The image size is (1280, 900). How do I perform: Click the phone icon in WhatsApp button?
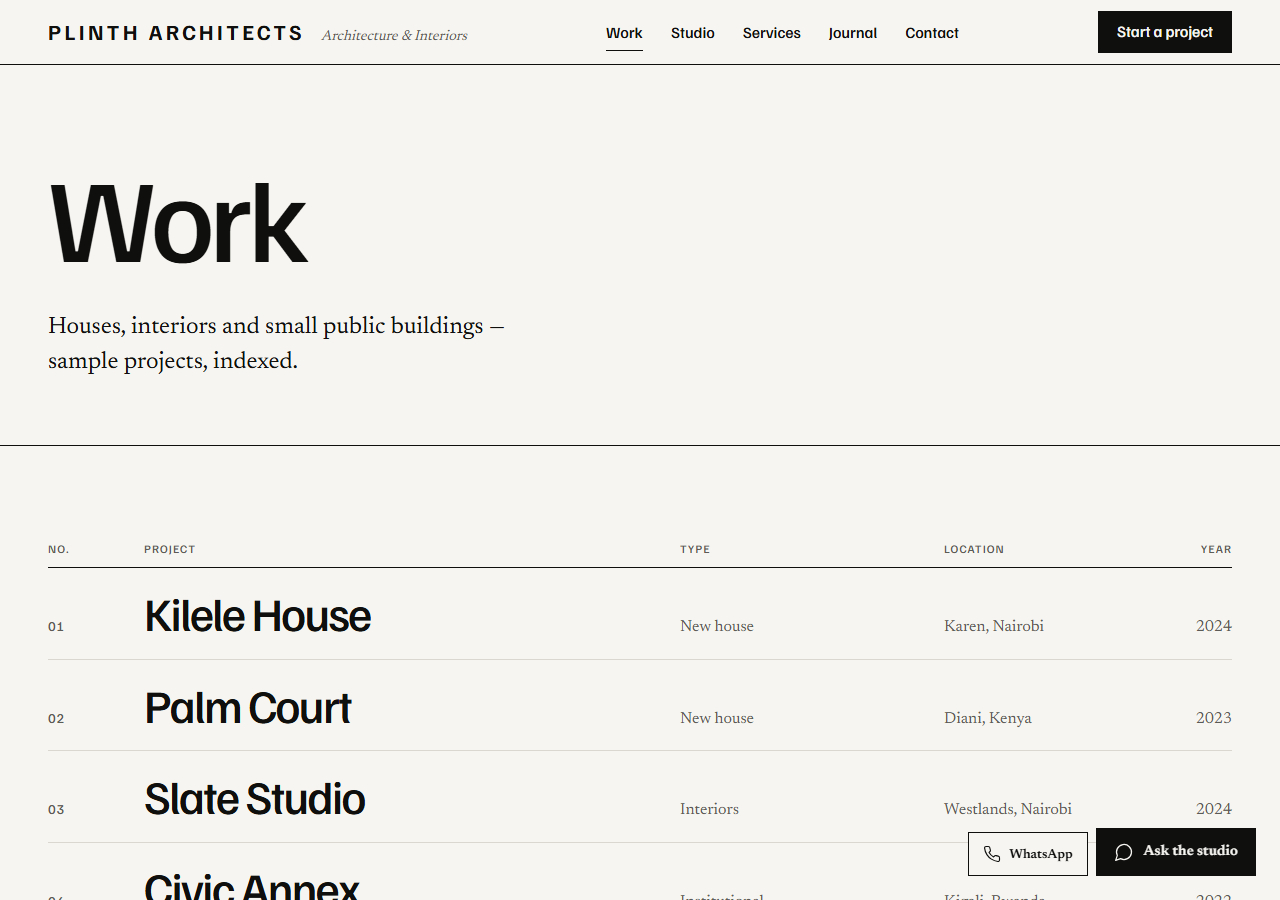tap(992, 854)
